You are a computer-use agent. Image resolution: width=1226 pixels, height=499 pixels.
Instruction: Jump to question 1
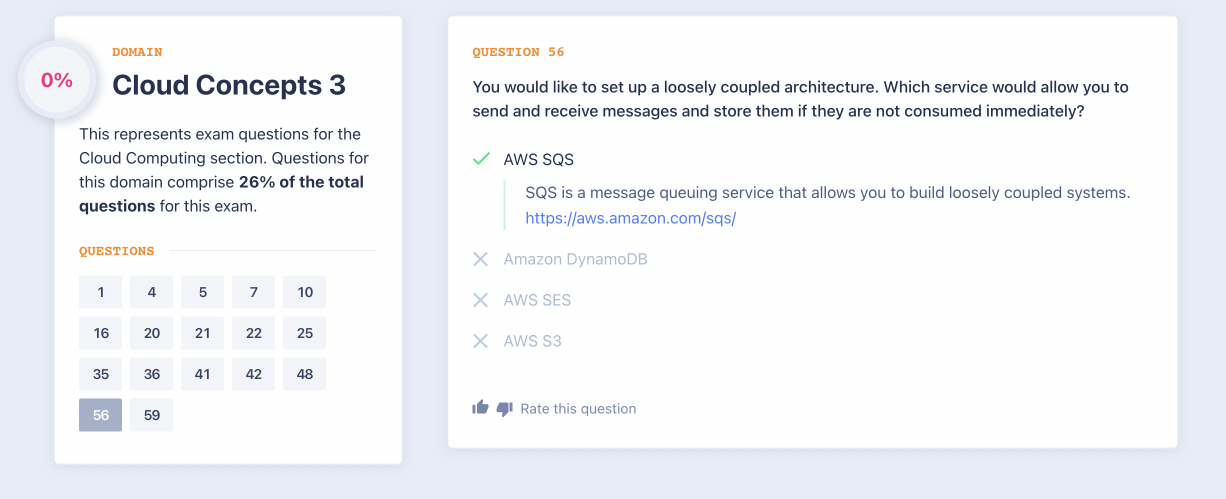pyautogui.click(x=101, y=292)
